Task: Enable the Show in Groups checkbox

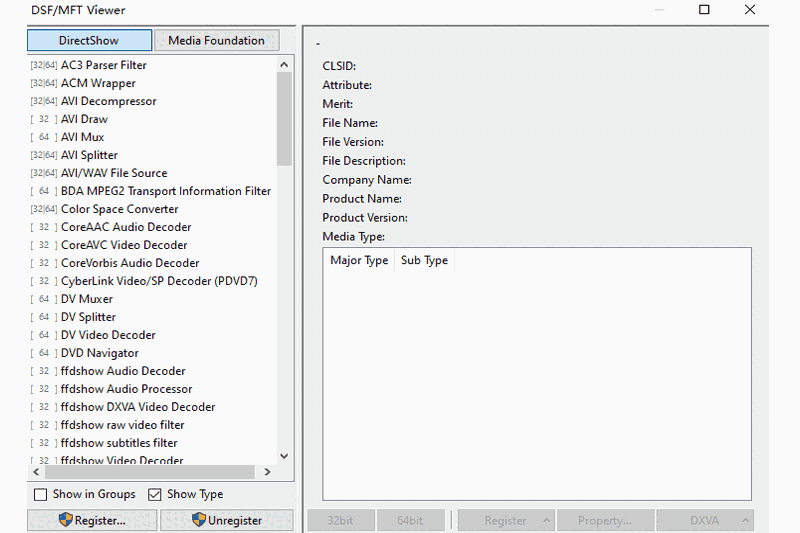Action: coord(41,494)
